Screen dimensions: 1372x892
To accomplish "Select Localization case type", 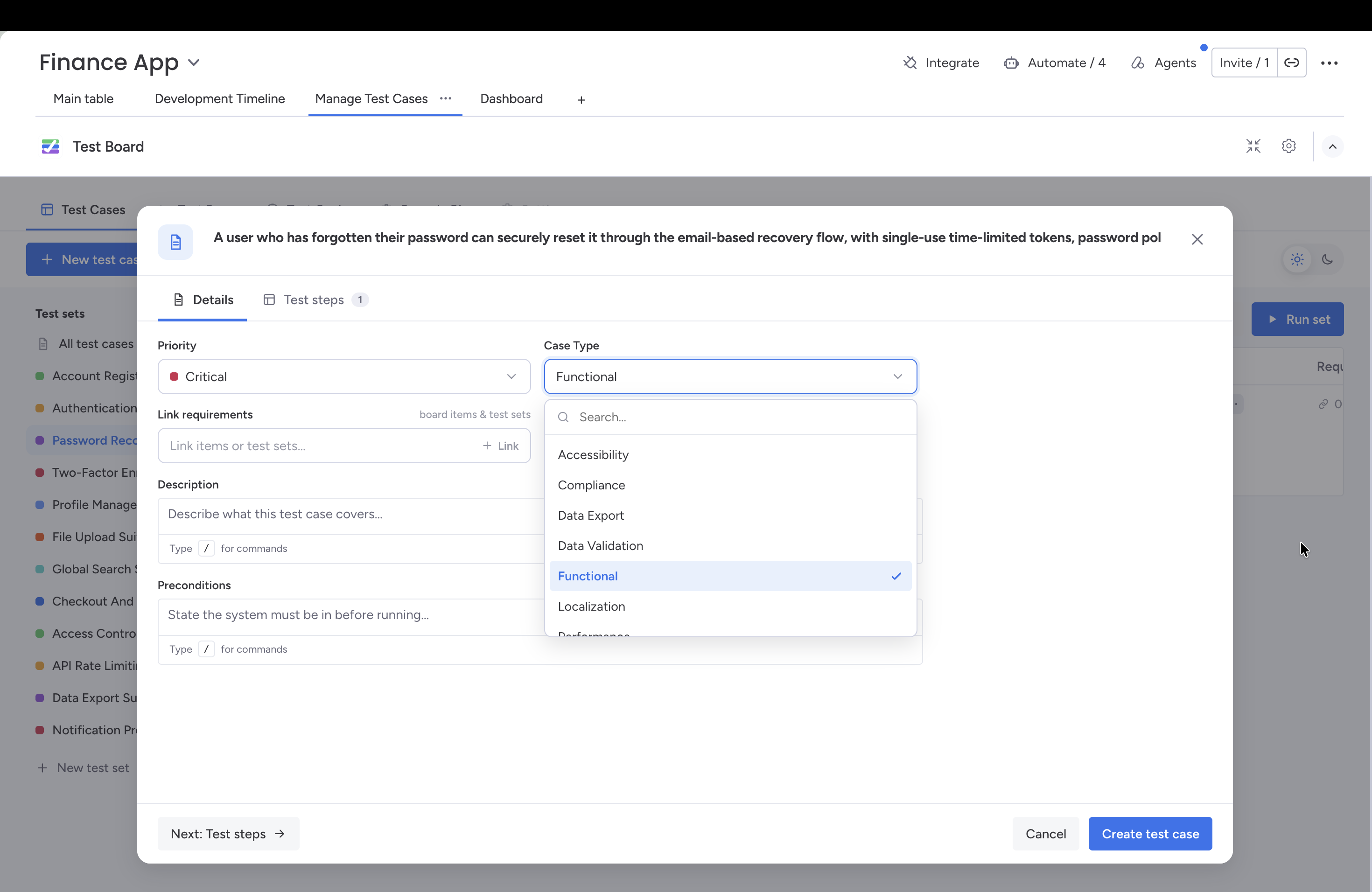I will pyautogui.click(x=730, y=606).
